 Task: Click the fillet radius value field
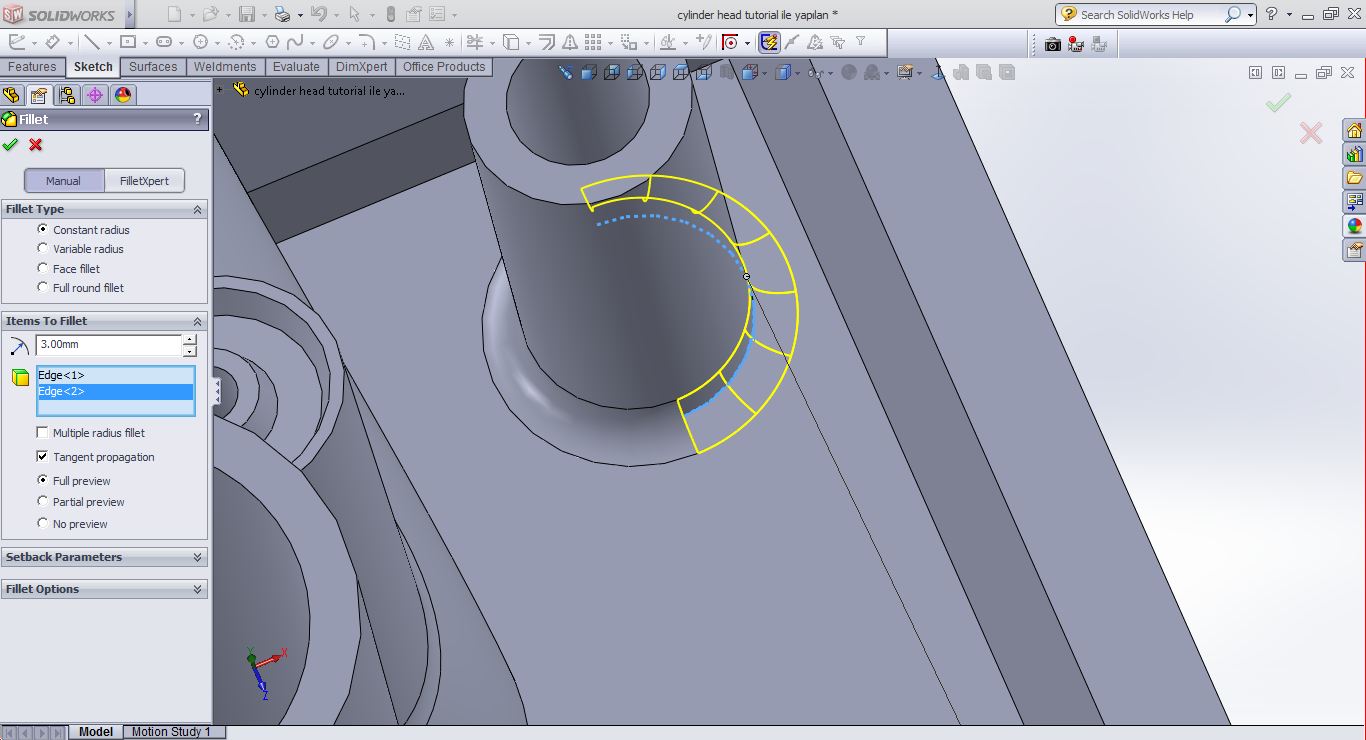point(108,345)
